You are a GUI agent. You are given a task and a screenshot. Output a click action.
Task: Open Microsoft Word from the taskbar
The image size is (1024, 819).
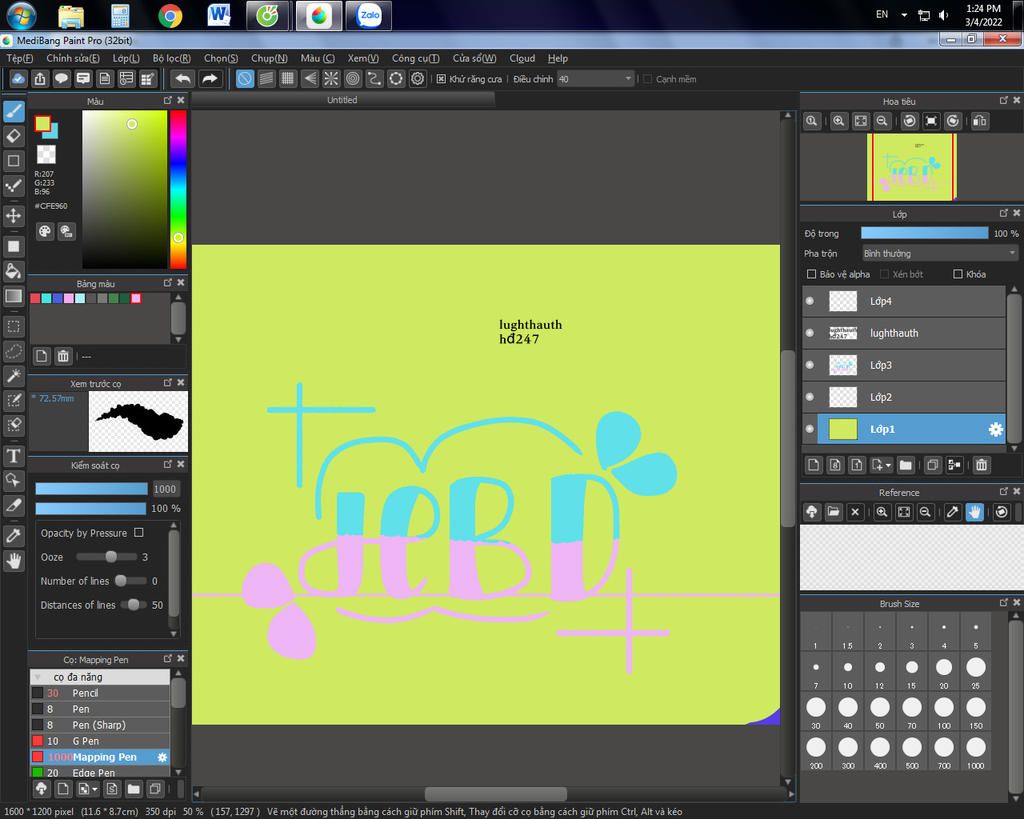(x=219, y=16)
